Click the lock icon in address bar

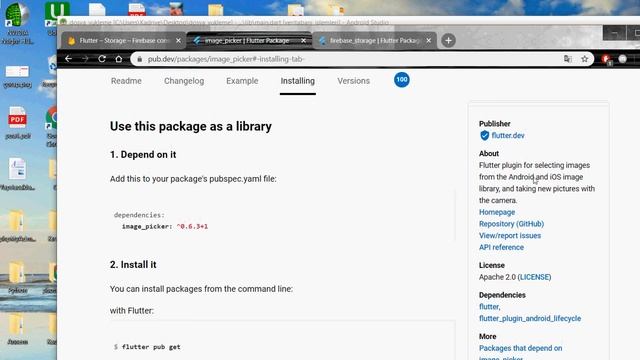(x=140, y=59)
